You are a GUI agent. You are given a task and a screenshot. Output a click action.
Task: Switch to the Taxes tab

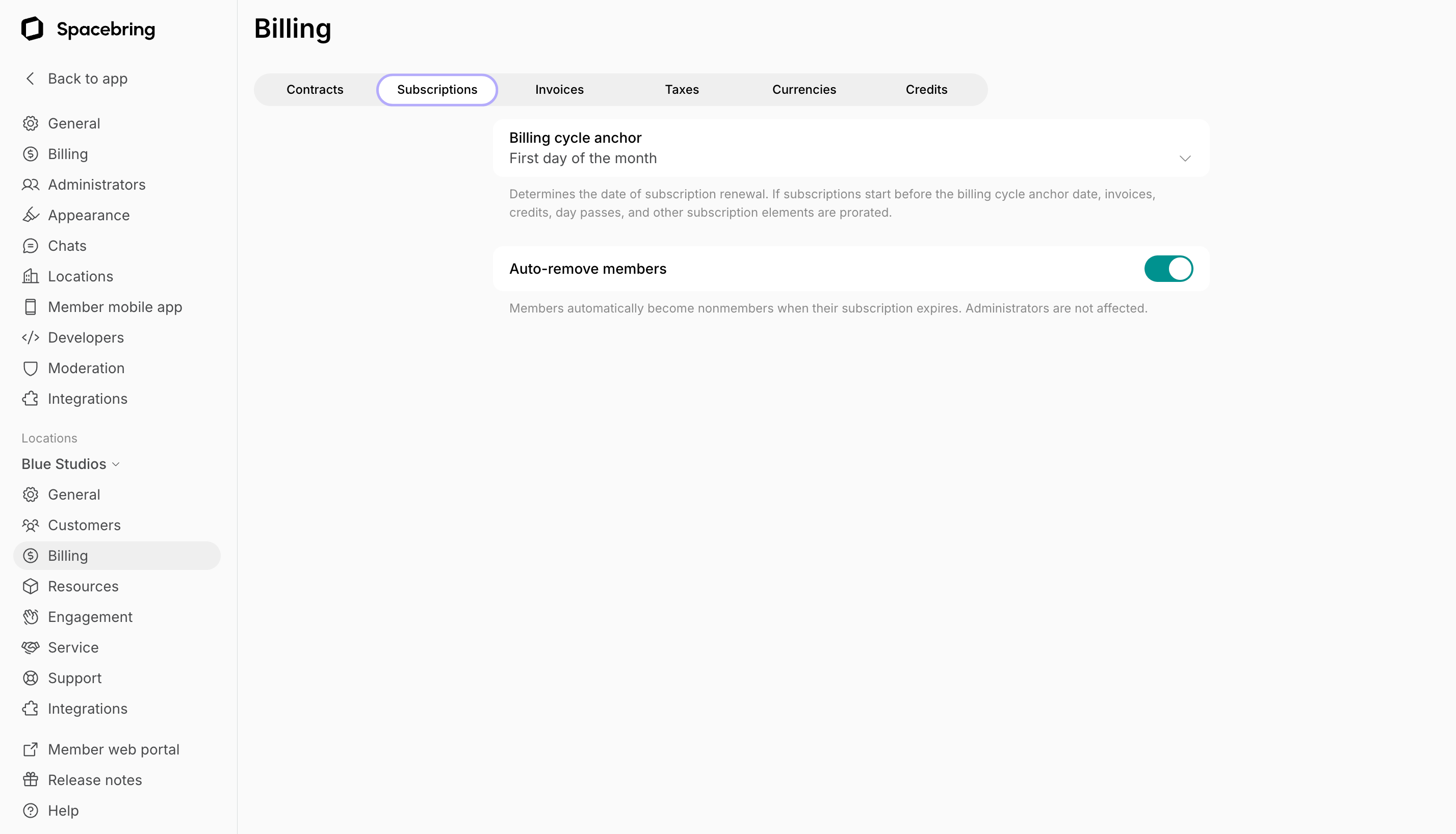coord(682,89)
